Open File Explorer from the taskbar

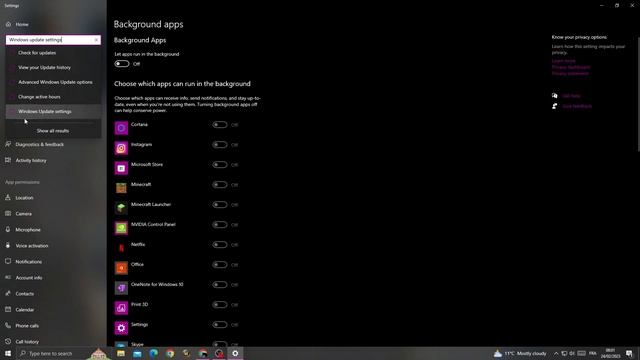[x=121, y=353]
